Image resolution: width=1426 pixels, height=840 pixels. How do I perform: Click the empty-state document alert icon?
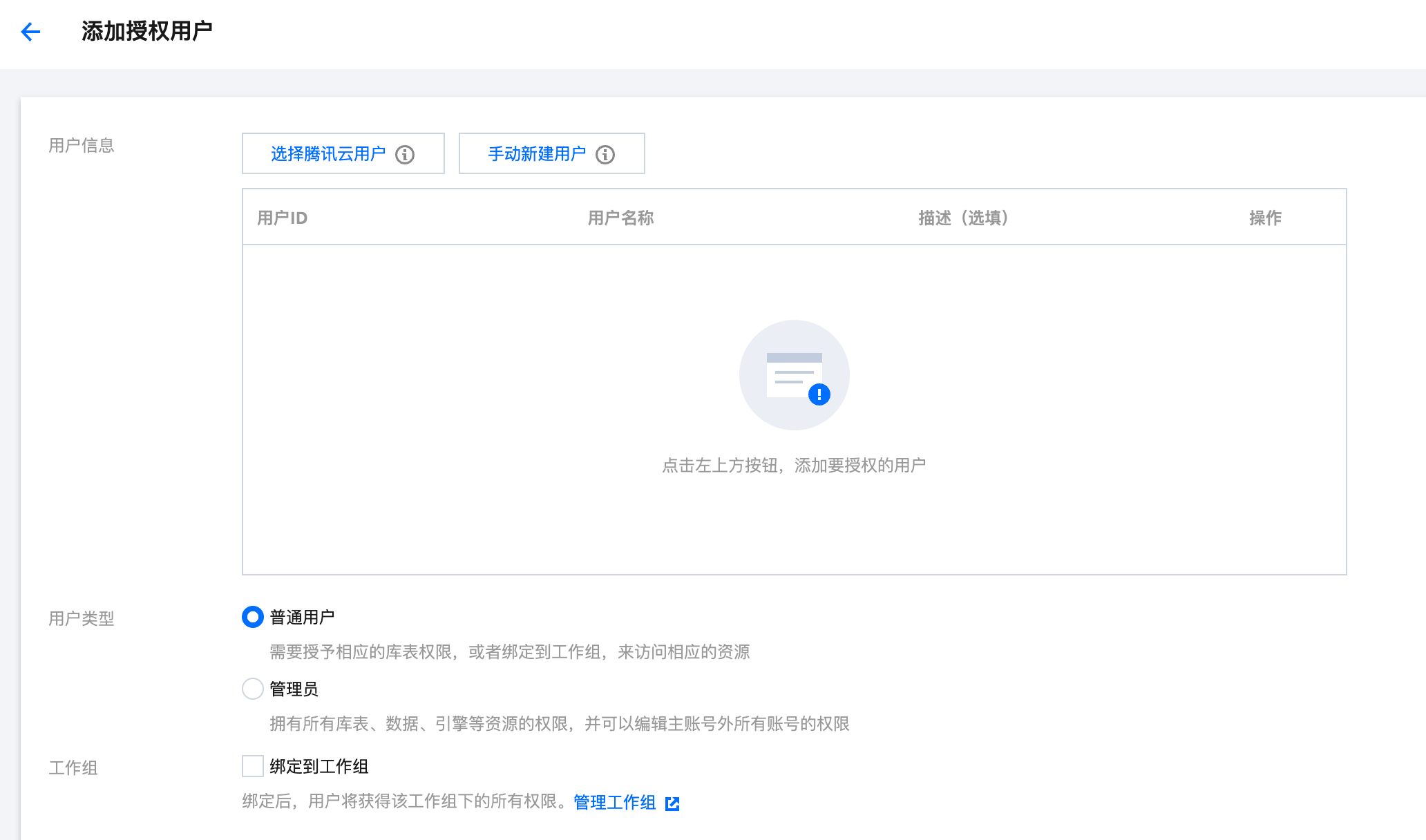(794, 375)
